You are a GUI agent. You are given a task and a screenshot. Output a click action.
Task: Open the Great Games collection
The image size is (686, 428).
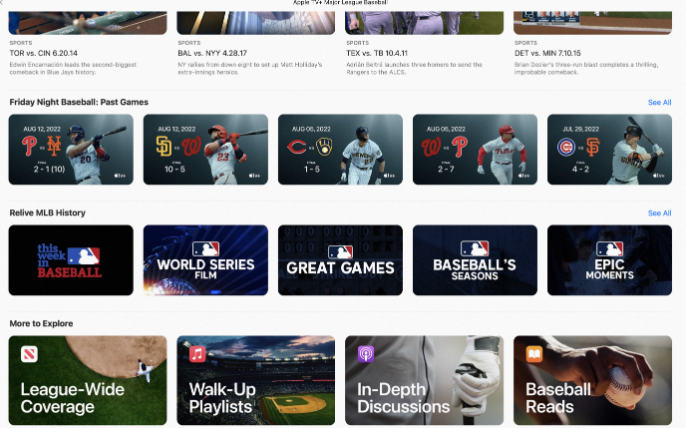coord(340,260)
